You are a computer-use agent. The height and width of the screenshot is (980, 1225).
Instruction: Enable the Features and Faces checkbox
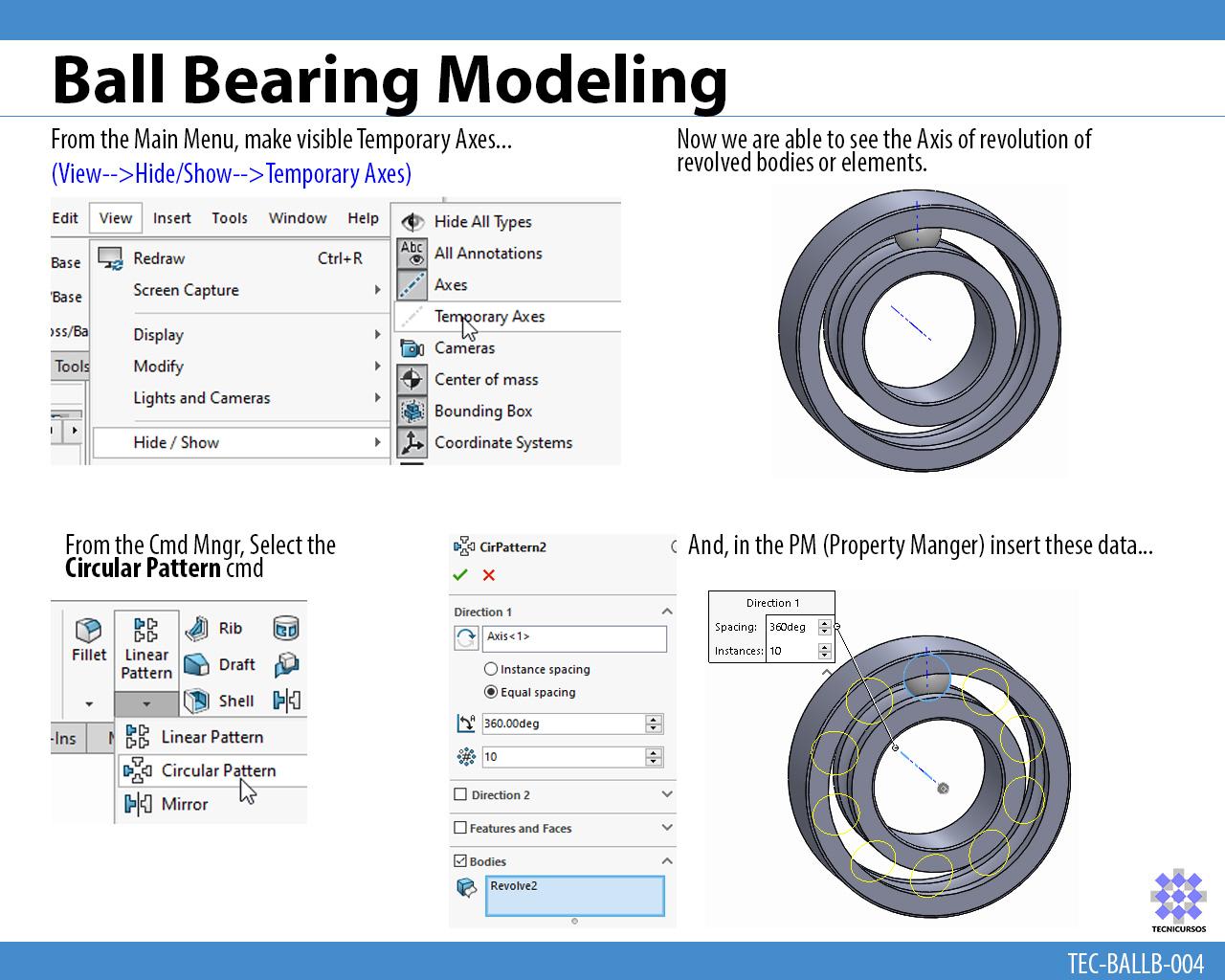pos(460,828)
